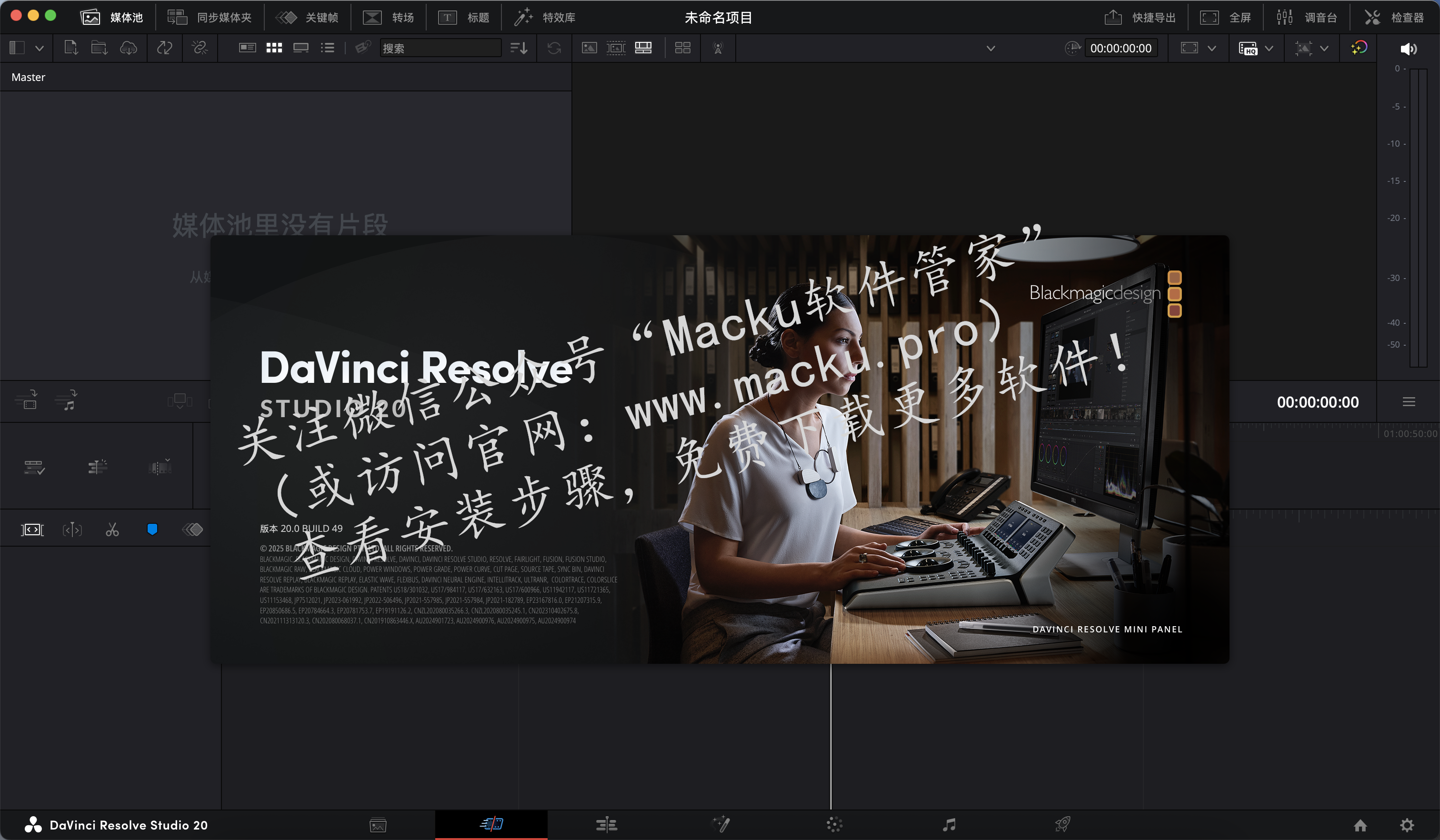Click the viewer tools transform icon

1303,48
